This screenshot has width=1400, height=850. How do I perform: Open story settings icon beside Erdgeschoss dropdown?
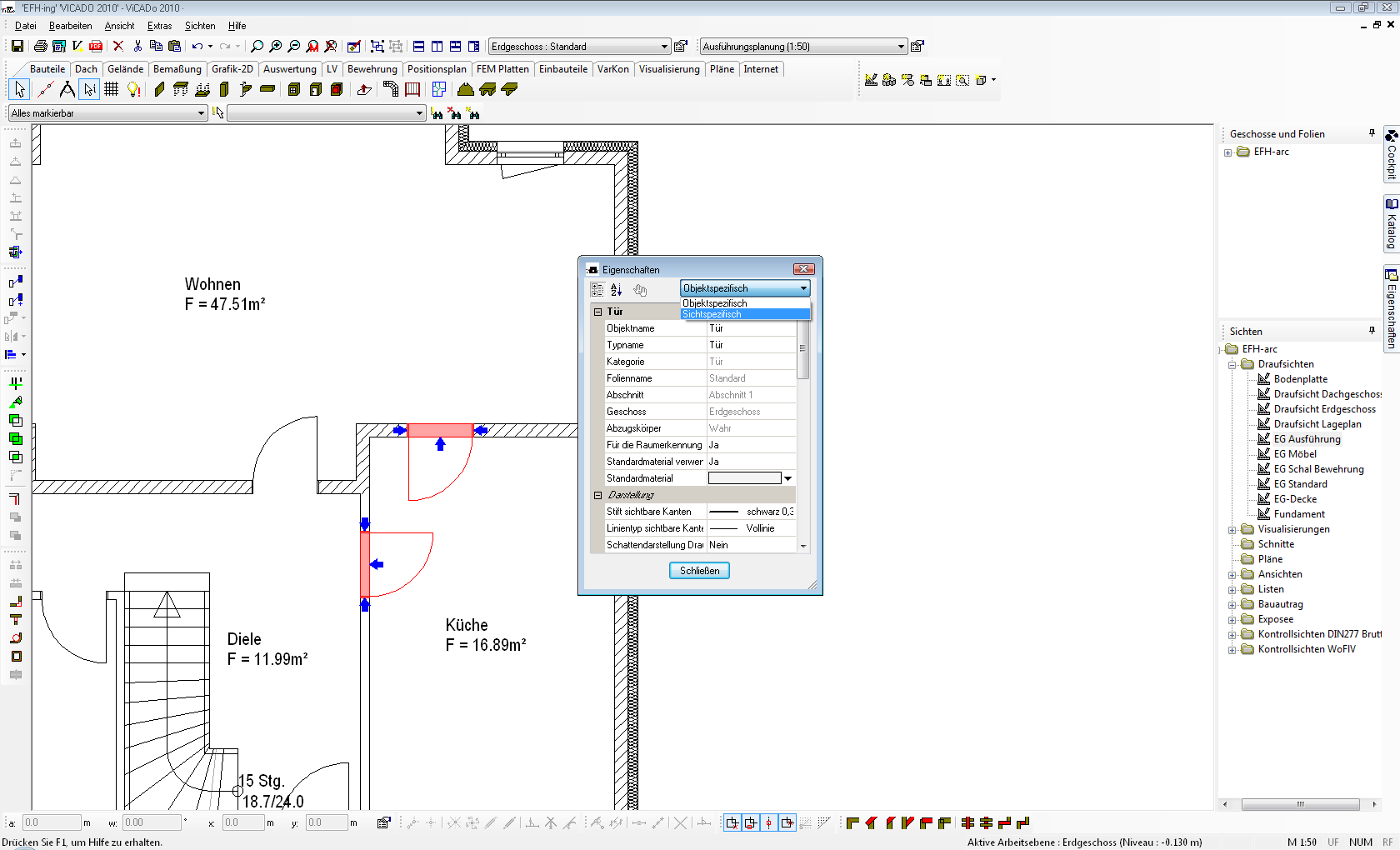click(x=681, y=46)
